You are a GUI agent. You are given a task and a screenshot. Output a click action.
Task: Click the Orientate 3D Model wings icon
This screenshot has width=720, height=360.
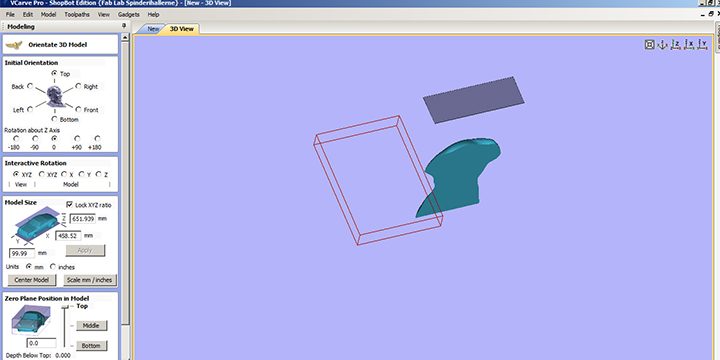tap(14, 45)
